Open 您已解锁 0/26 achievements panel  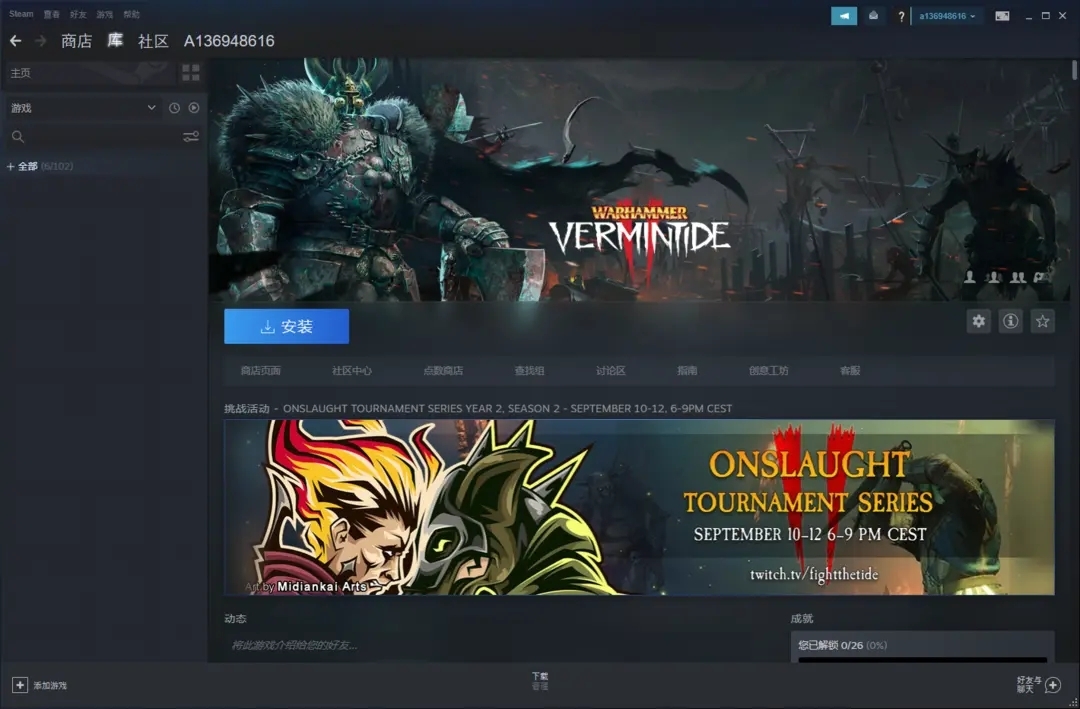point(922,647)
